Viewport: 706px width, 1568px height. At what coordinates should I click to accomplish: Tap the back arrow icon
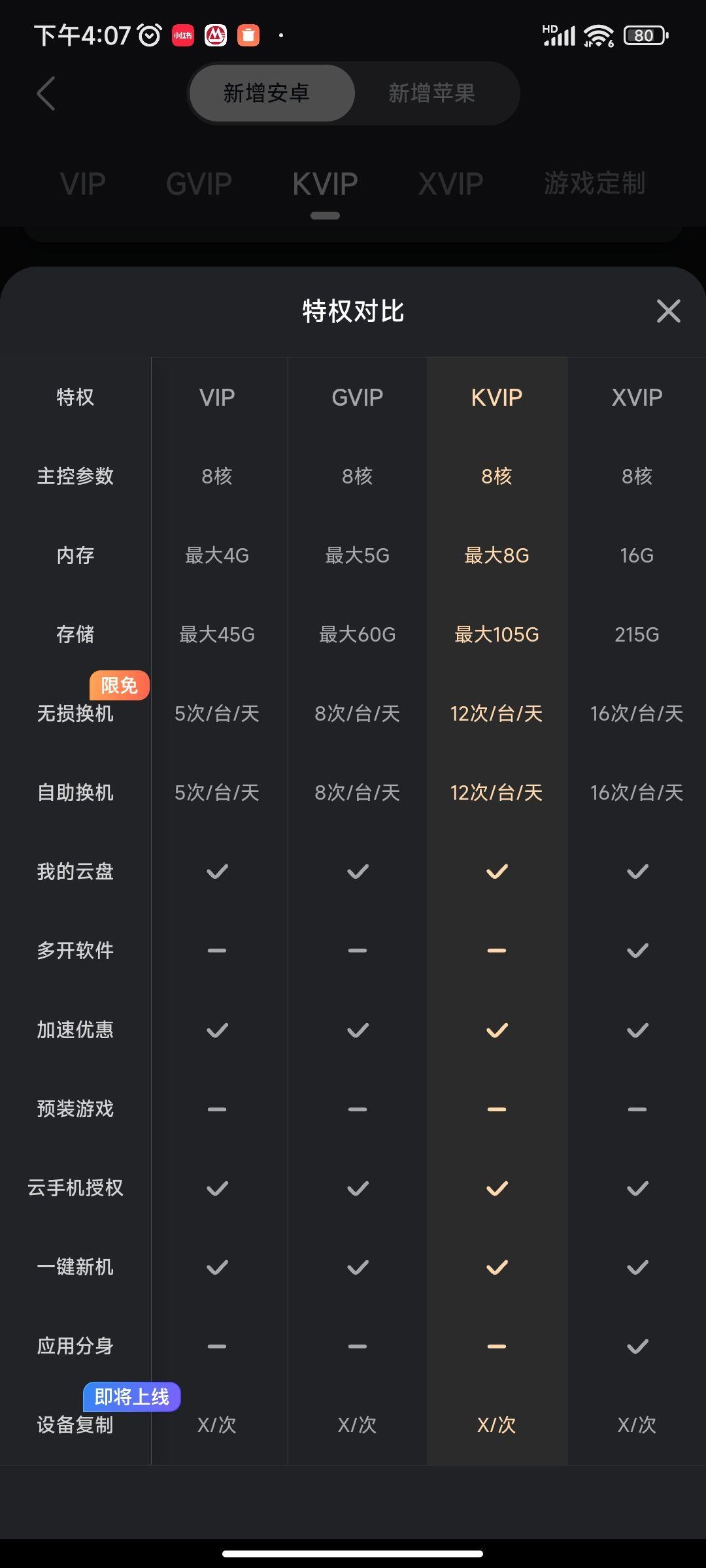[46, 93]
